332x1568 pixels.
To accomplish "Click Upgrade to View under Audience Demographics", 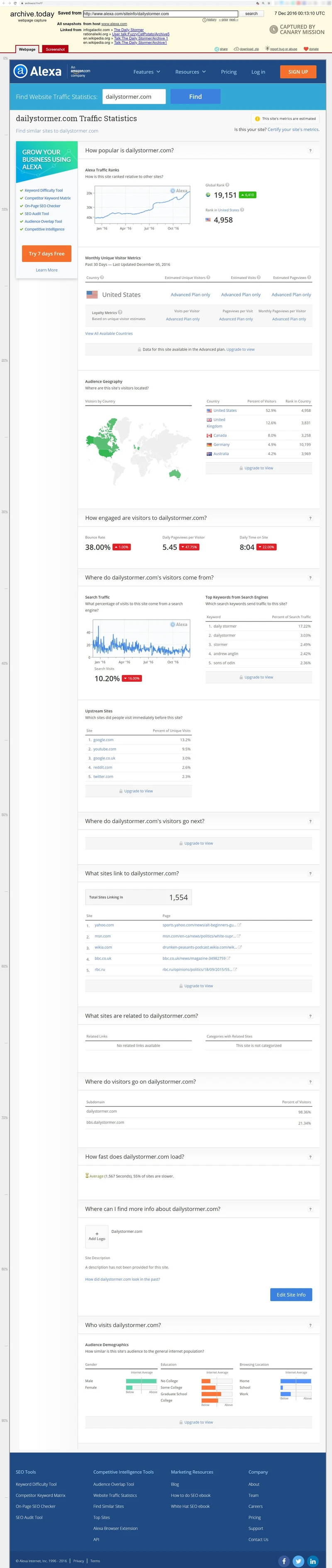I will tap(199, 1423).
